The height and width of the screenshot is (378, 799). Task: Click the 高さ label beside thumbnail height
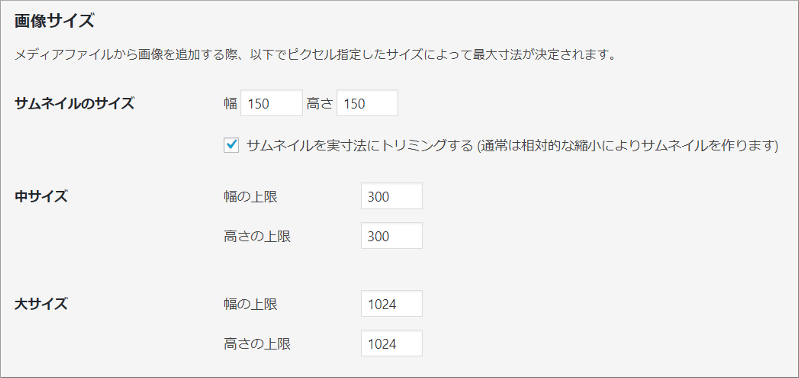[x=319, y=104]
